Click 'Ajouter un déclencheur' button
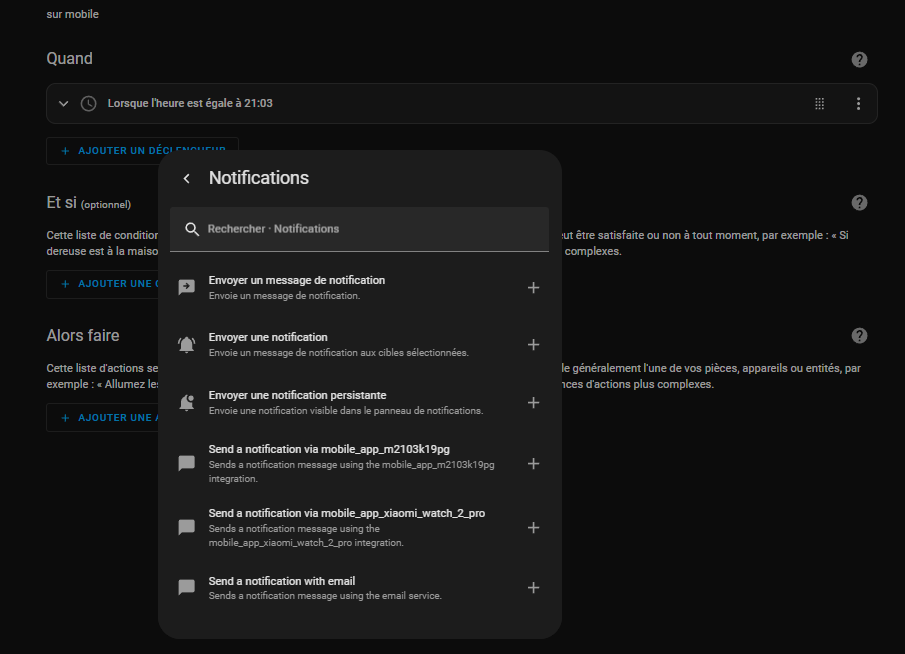 click(x=142, y=151)
